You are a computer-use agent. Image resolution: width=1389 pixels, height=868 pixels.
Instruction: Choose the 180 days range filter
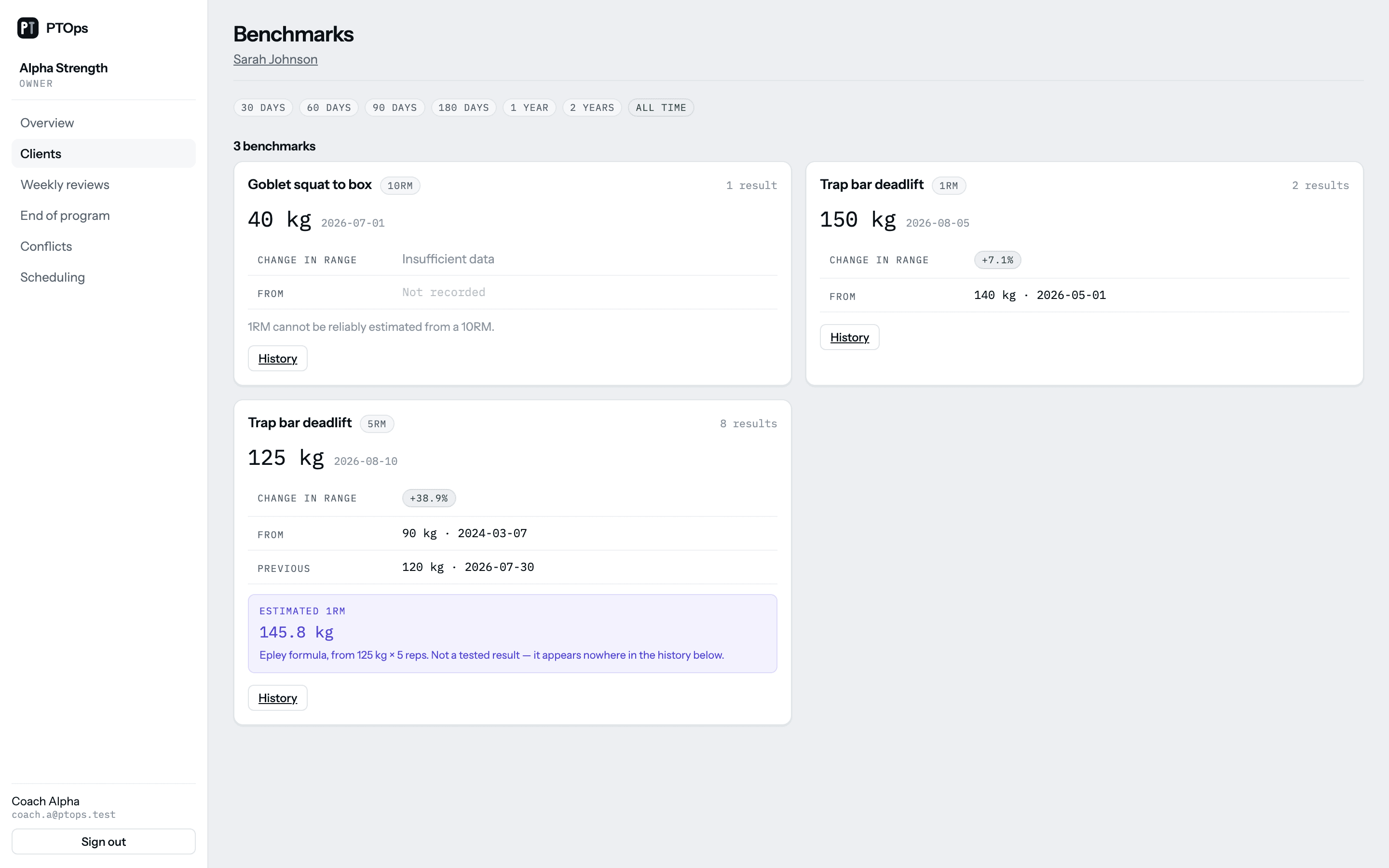(464, 108)
